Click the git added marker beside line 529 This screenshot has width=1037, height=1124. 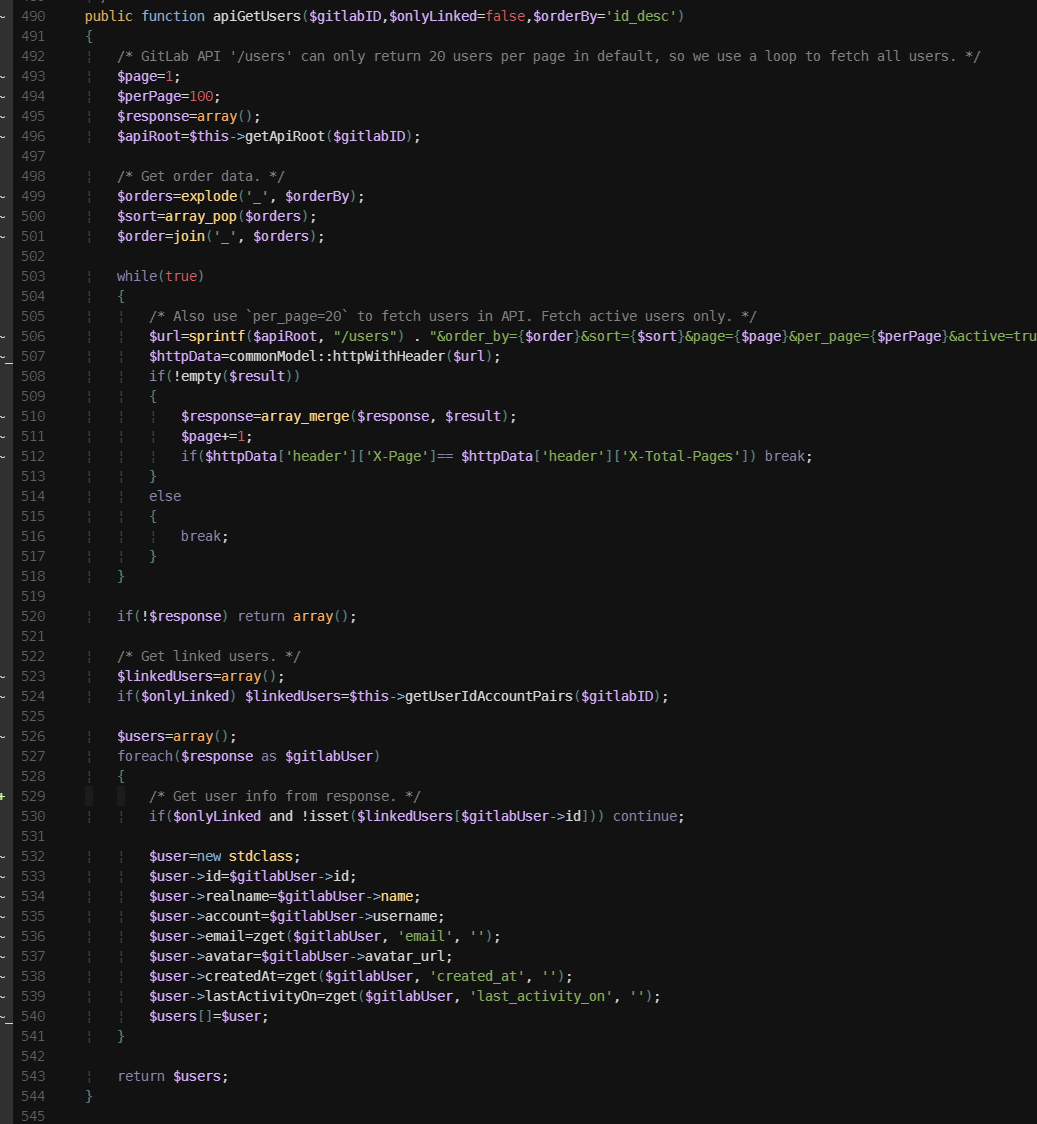tap(3, 796)
